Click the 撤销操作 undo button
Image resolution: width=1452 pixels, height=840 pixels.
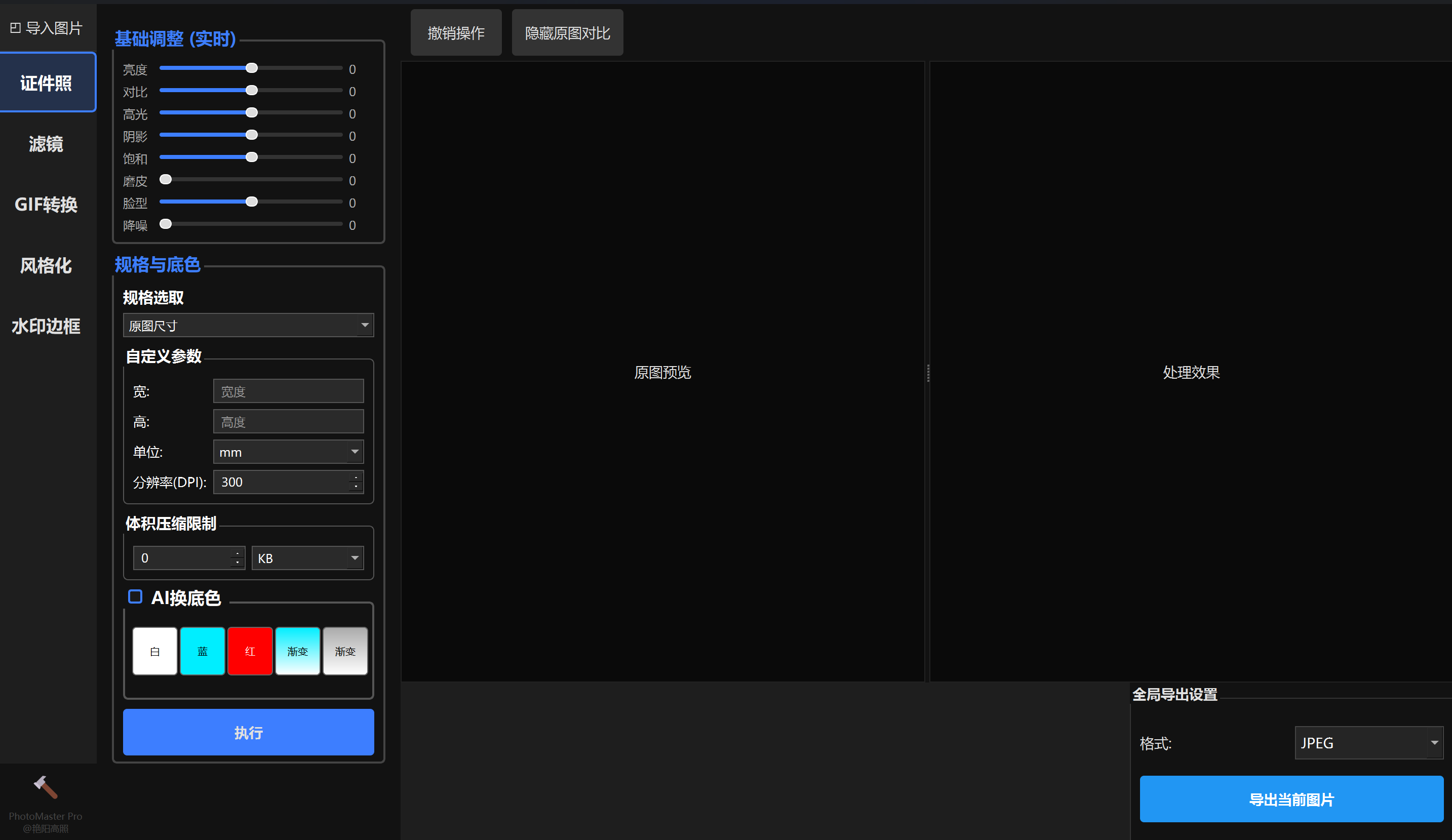coord(456,33)
